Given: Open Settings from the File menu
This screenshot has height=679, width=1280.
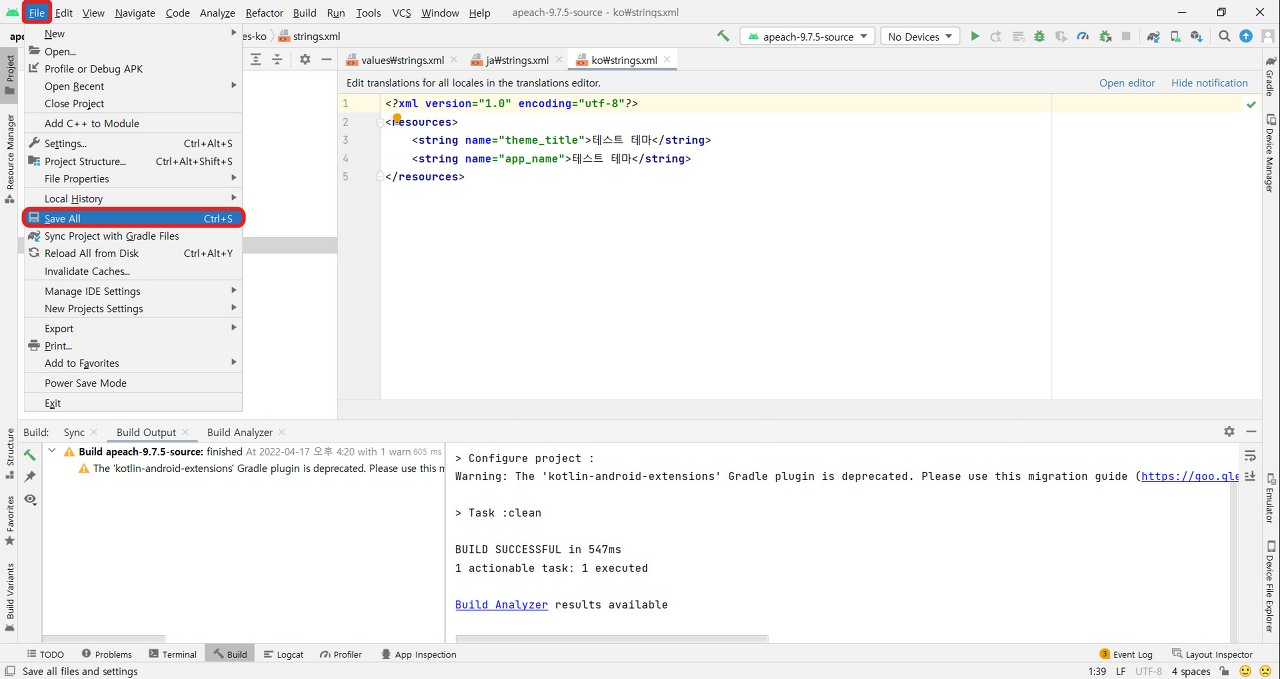Looking at the screenshot, I should click(133, 143).
